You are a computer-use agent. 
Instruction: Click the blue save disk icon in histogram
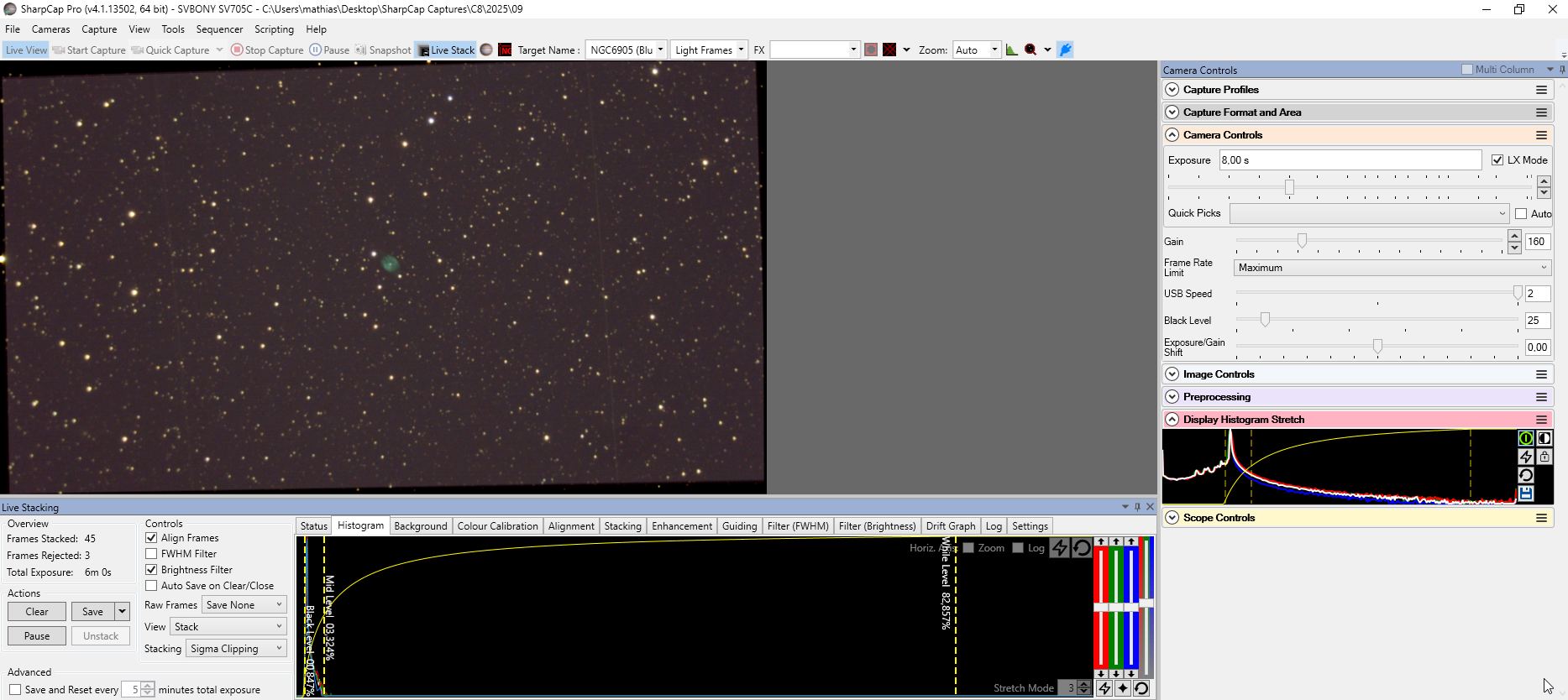pos(1526,494)
